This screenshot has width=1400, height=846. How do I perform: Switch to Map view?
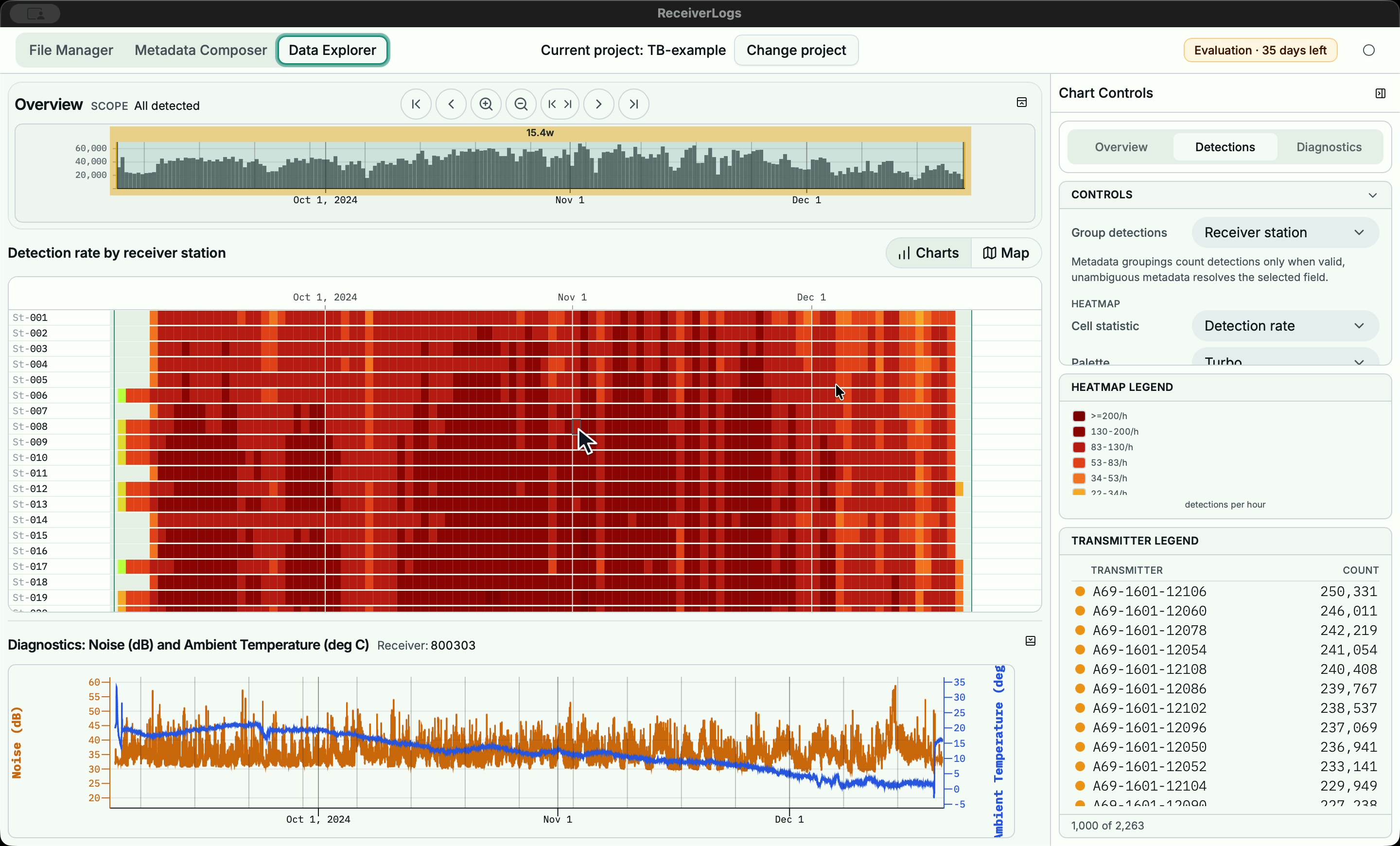[1006, 253]
